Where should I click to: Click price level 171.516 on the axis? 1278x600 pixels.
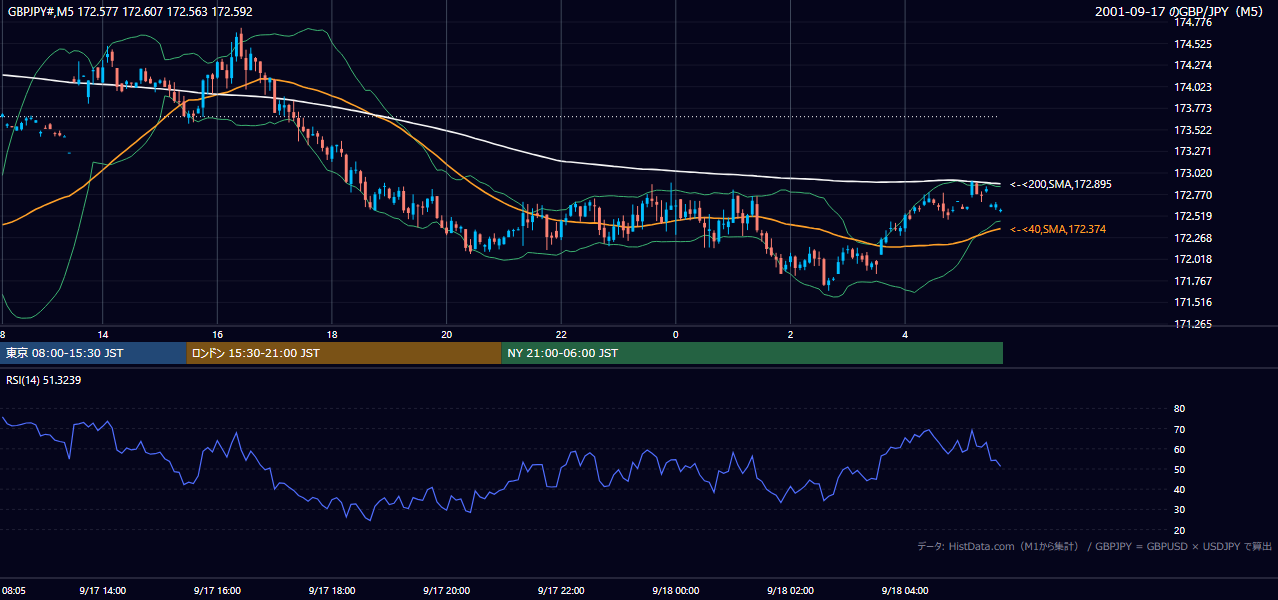point(1193,302)
